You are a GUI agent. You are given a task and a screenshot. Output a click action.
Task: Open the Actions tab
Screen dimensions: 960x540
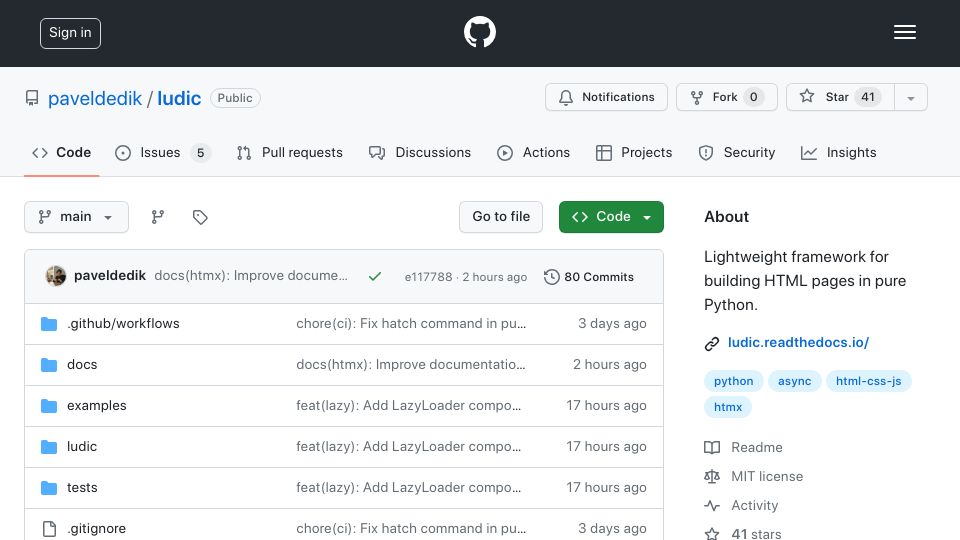tap(534, 152)
